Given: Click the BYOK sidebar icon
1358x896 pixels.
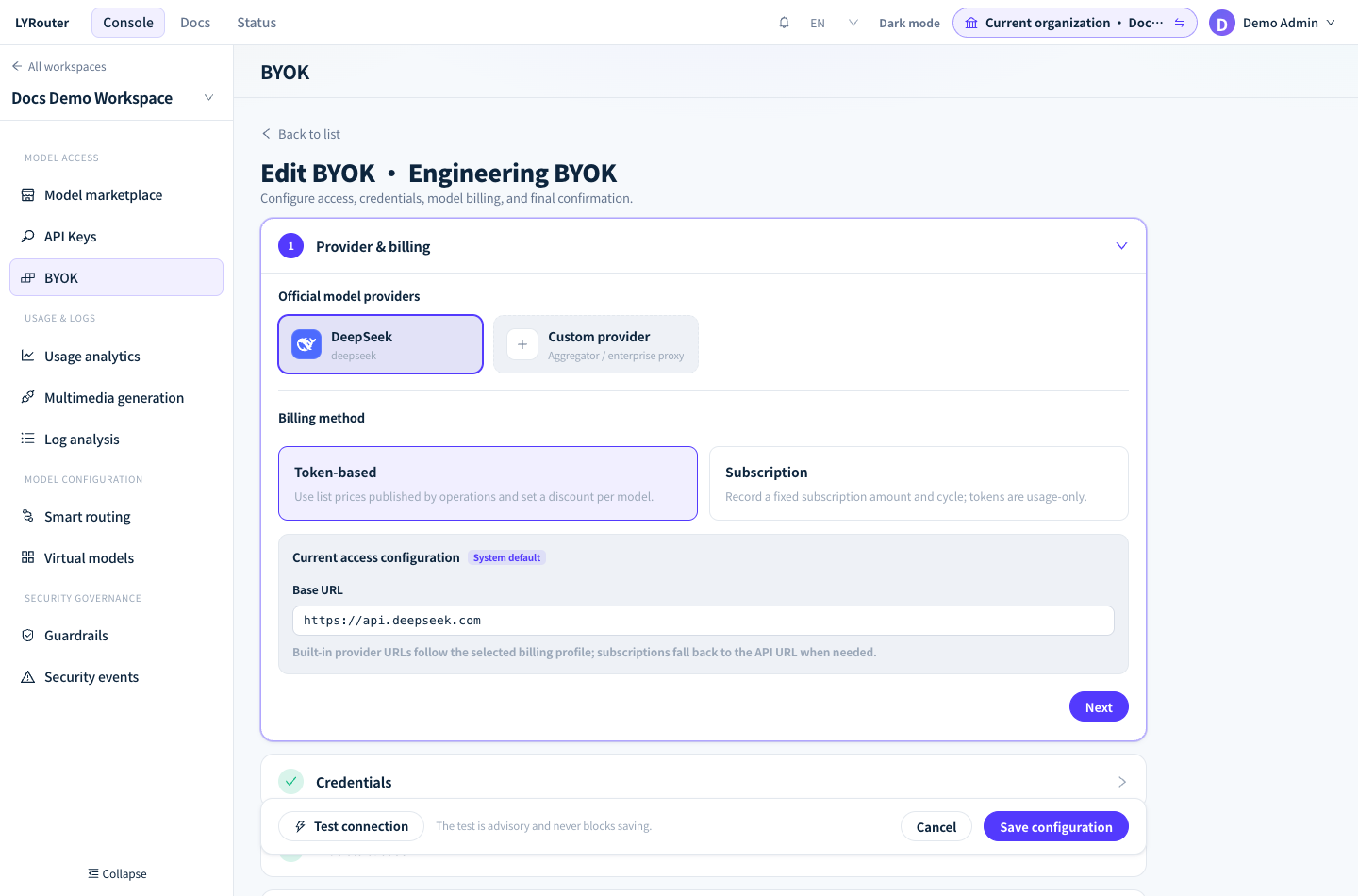Looking at the screenshot, I should [28, 278].
